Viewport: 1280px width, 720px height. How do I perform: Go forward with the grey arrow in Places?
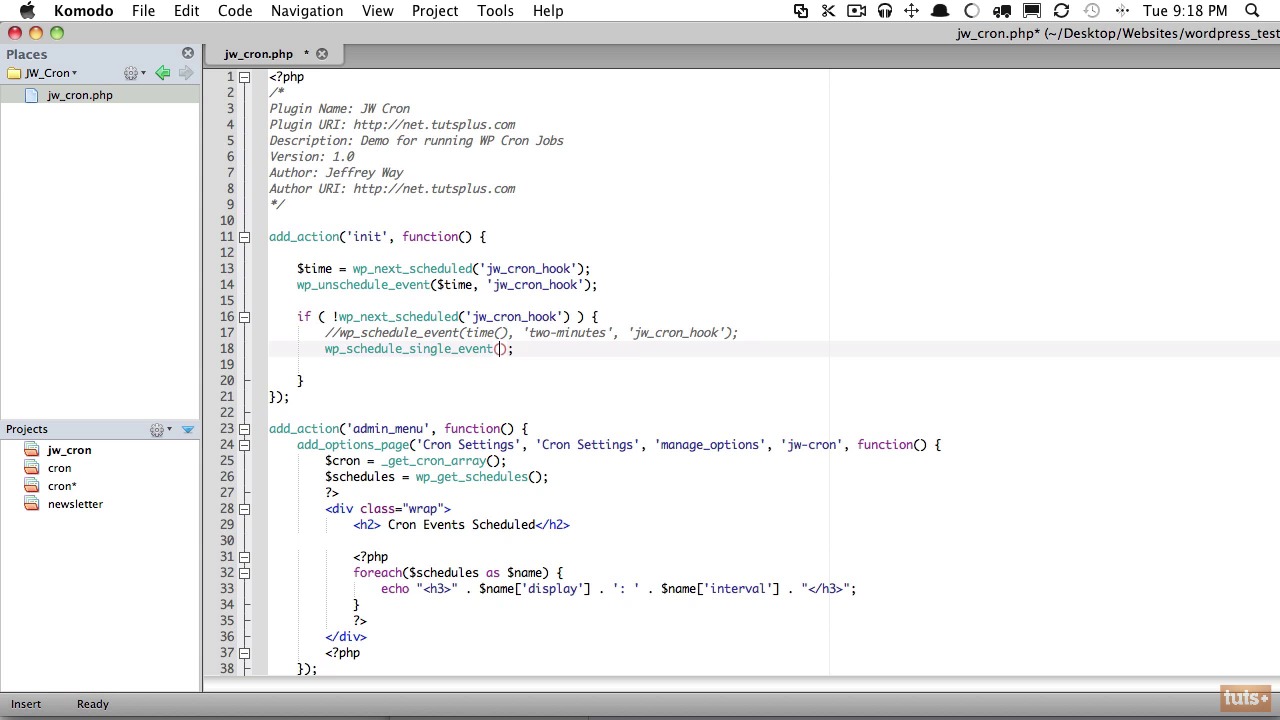[185, 73]
